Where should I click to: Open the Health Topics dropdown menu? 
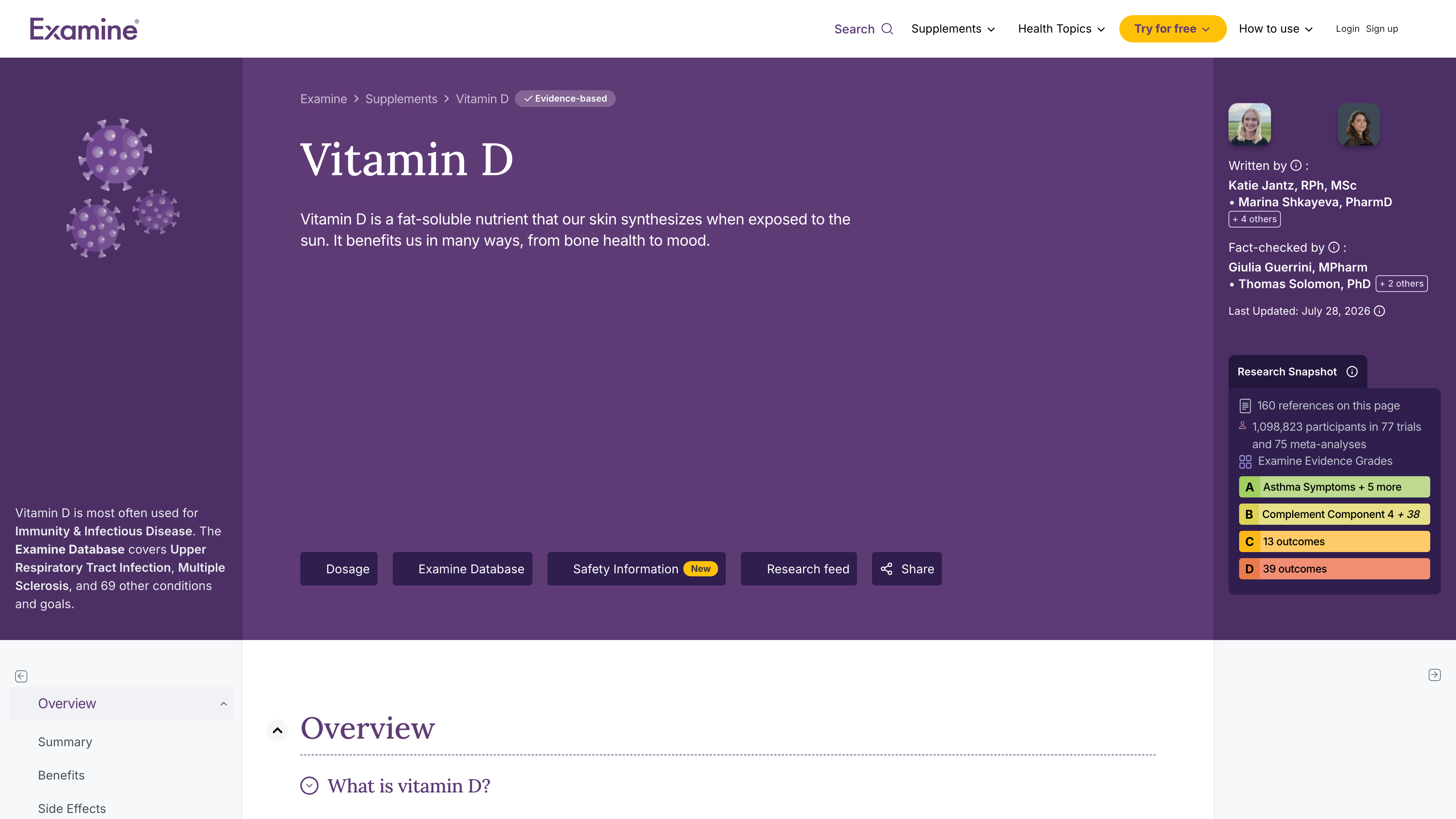(1061, 29)
